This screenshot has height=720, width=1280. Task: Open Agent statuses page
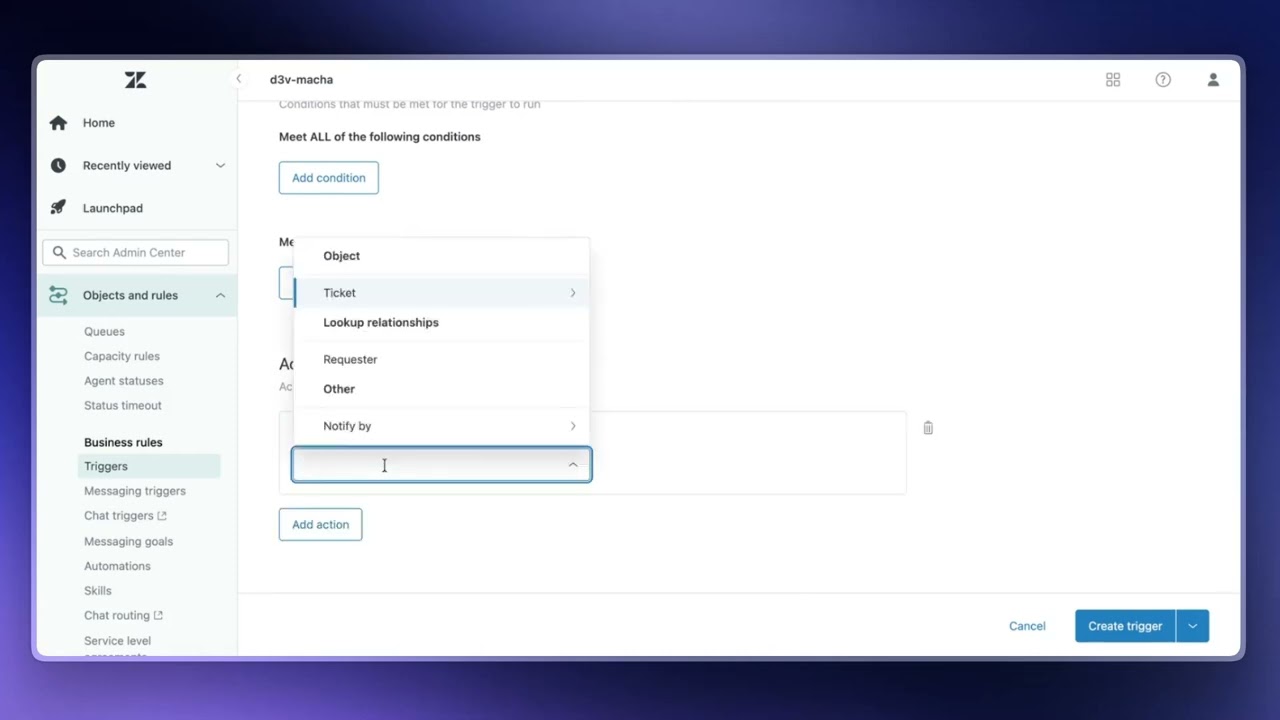(124, 381)
